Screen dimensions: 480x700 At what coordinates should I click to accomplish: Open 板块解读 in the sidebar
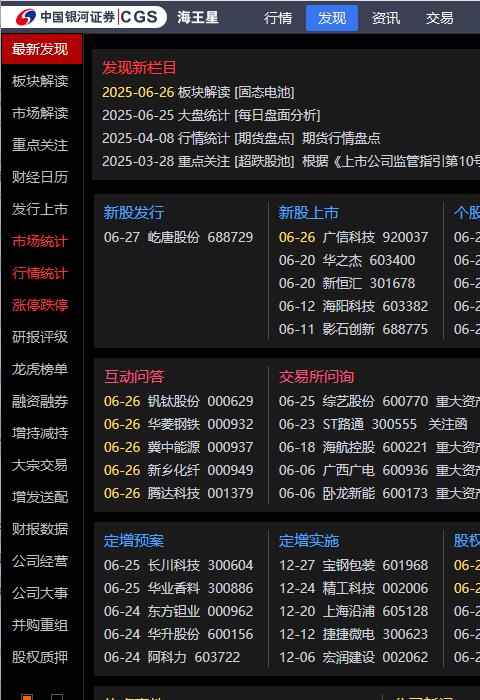point(40,81)
